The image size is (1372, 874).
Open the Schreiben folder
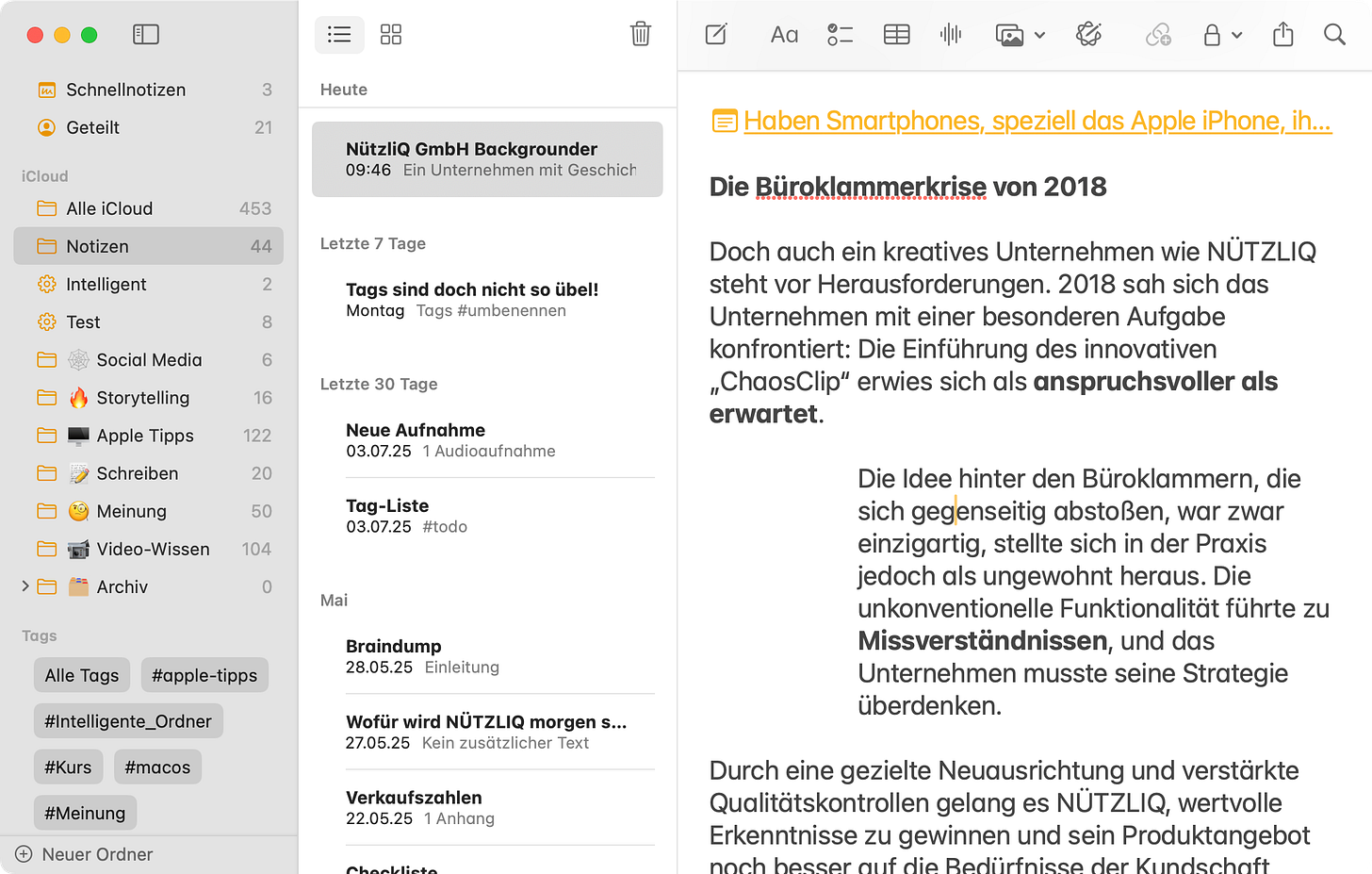point(149,472)
